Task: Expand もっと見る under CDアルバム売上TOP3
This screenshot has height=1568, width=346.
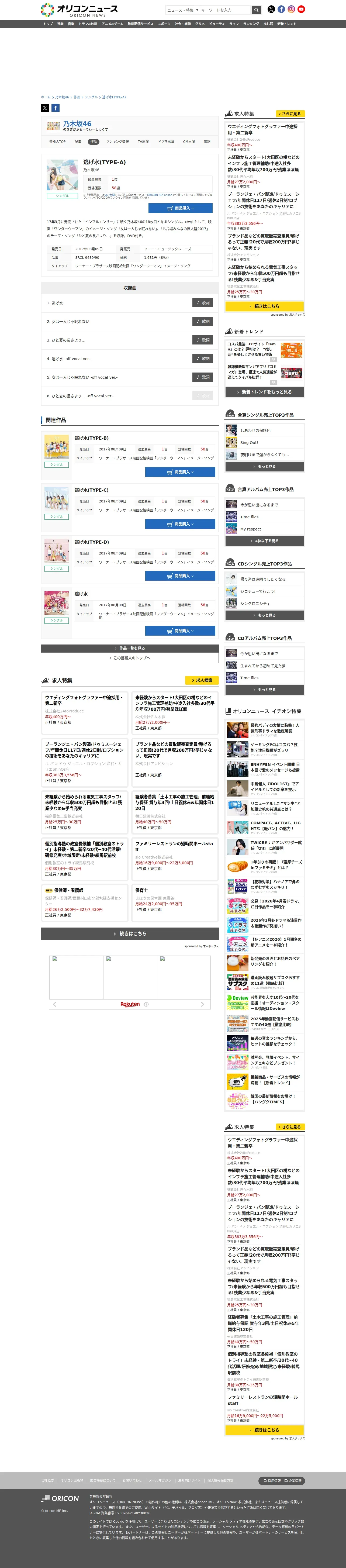Action: [265, 690]
